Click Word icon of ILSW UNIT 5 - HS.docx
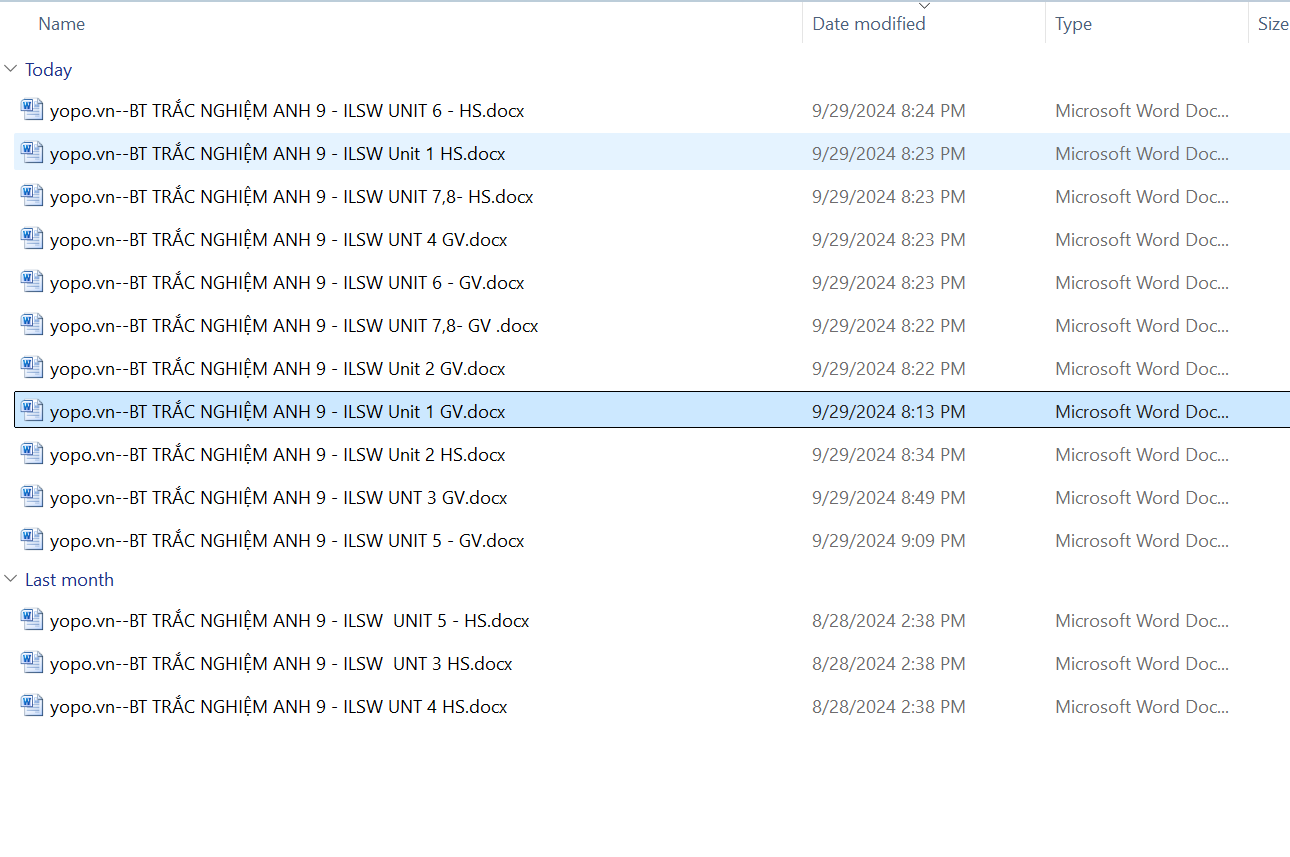The height and width of the screenshot is (857, 1290). tap(32, 620)
